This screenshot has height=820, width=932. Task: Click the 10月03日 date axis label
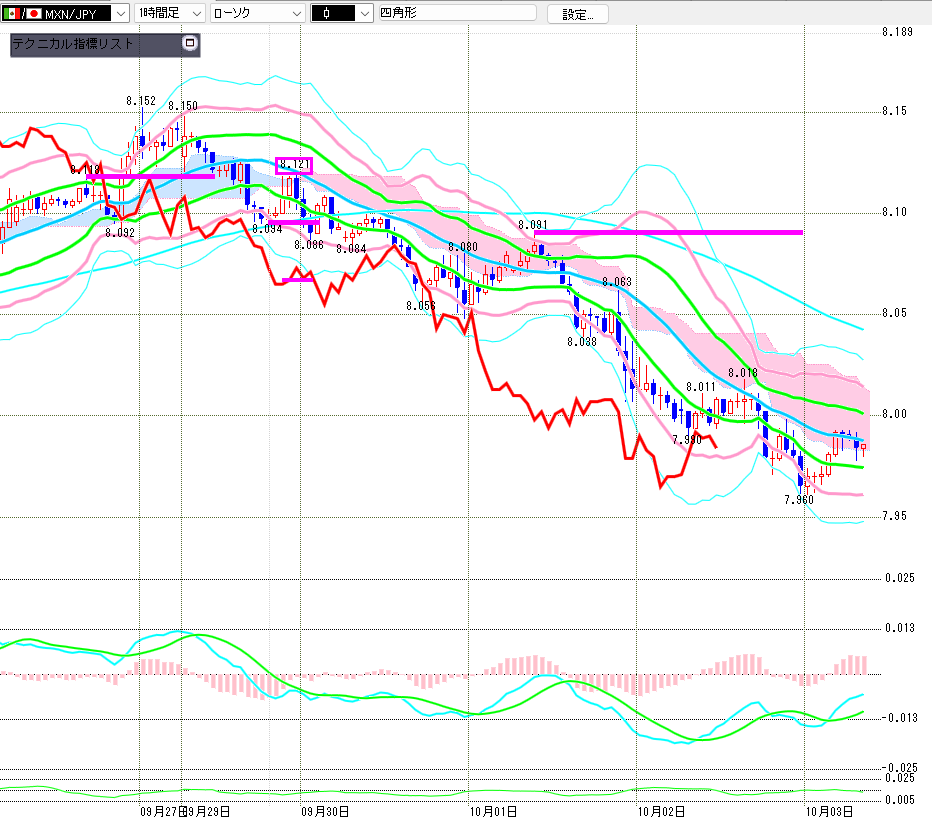(828, 810)
